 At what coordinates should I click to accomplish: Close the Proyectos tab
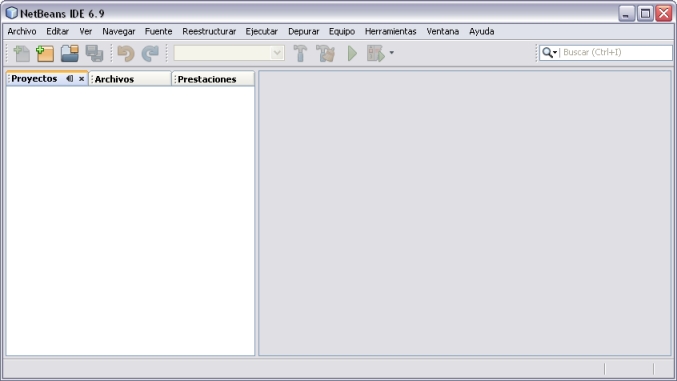coord(81,79)
